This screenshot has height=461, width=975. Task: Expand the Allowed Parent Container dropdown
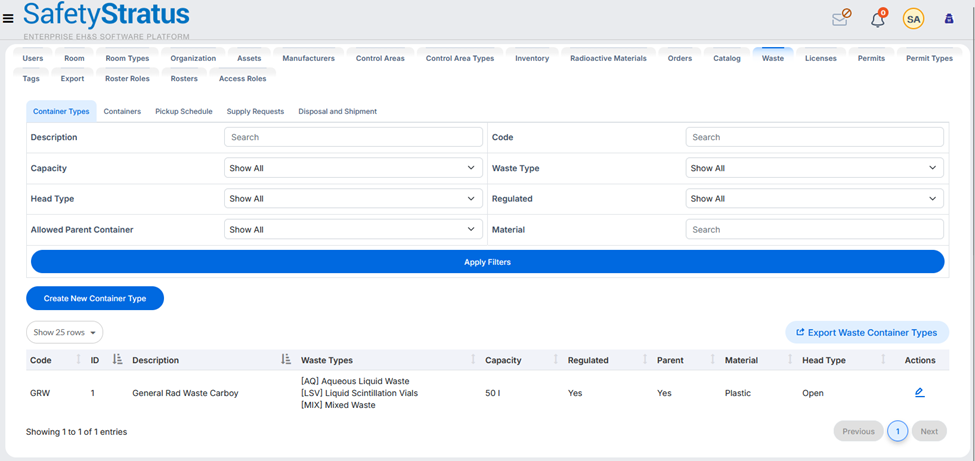(353, 230)
